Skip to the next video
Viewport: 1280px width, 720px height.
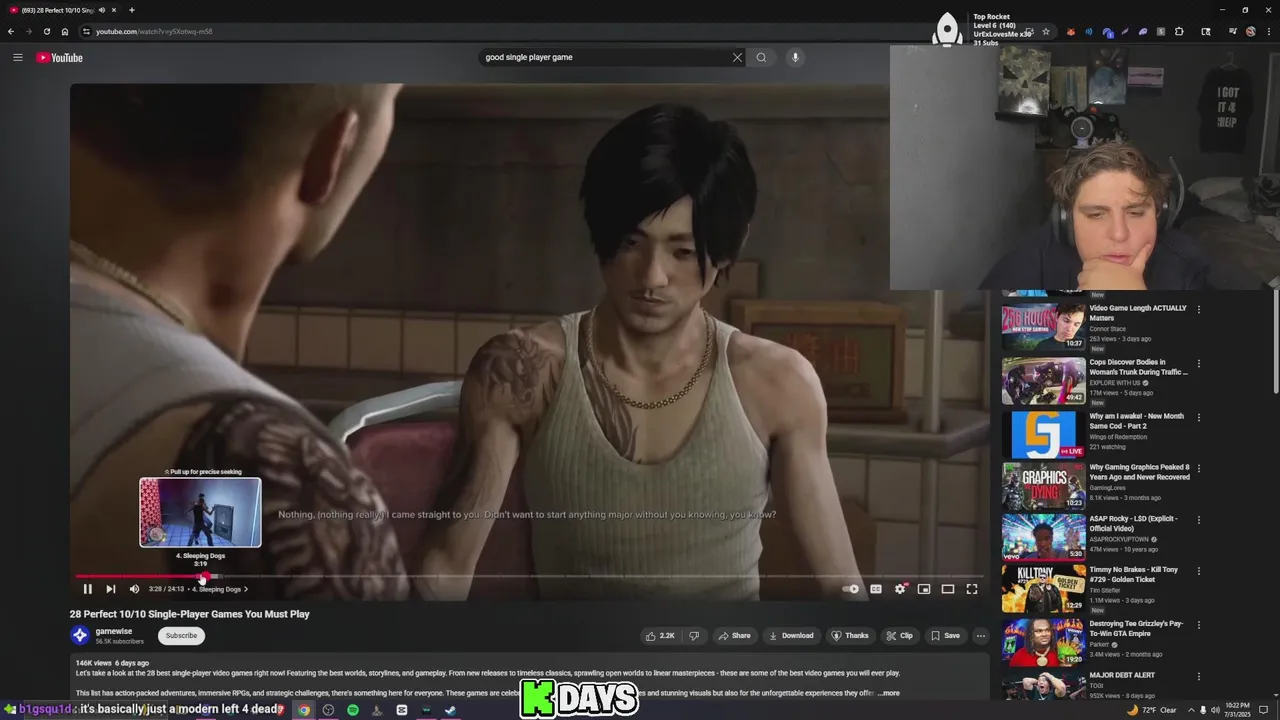(110, 589)
